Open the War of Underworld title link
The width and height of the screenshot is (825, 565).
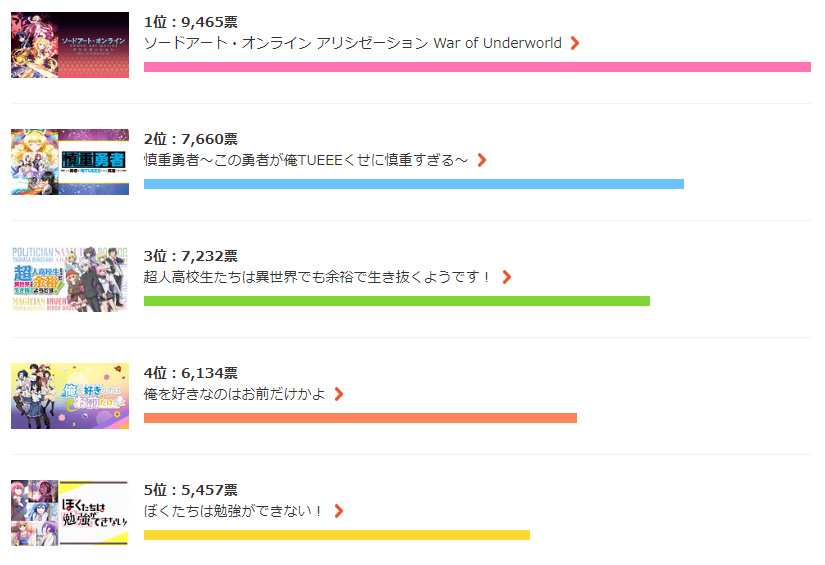click(353, 43)
